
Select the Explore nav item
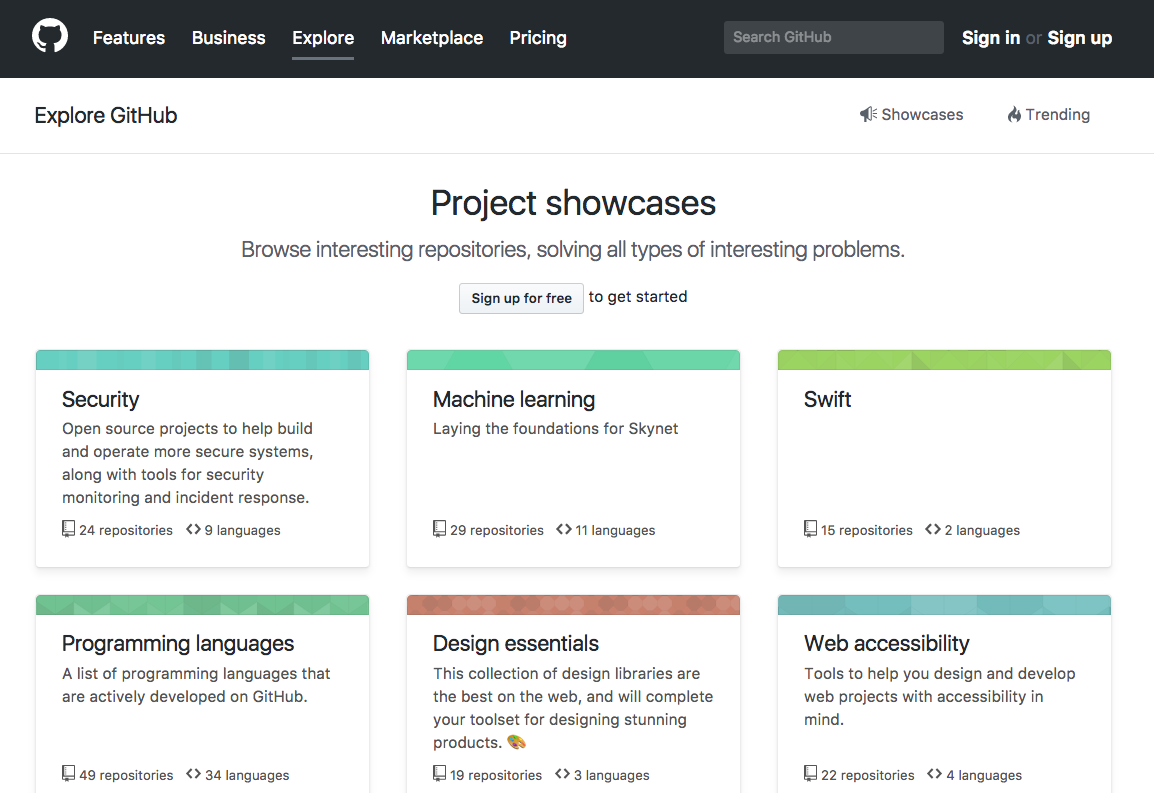pos(323,38)
